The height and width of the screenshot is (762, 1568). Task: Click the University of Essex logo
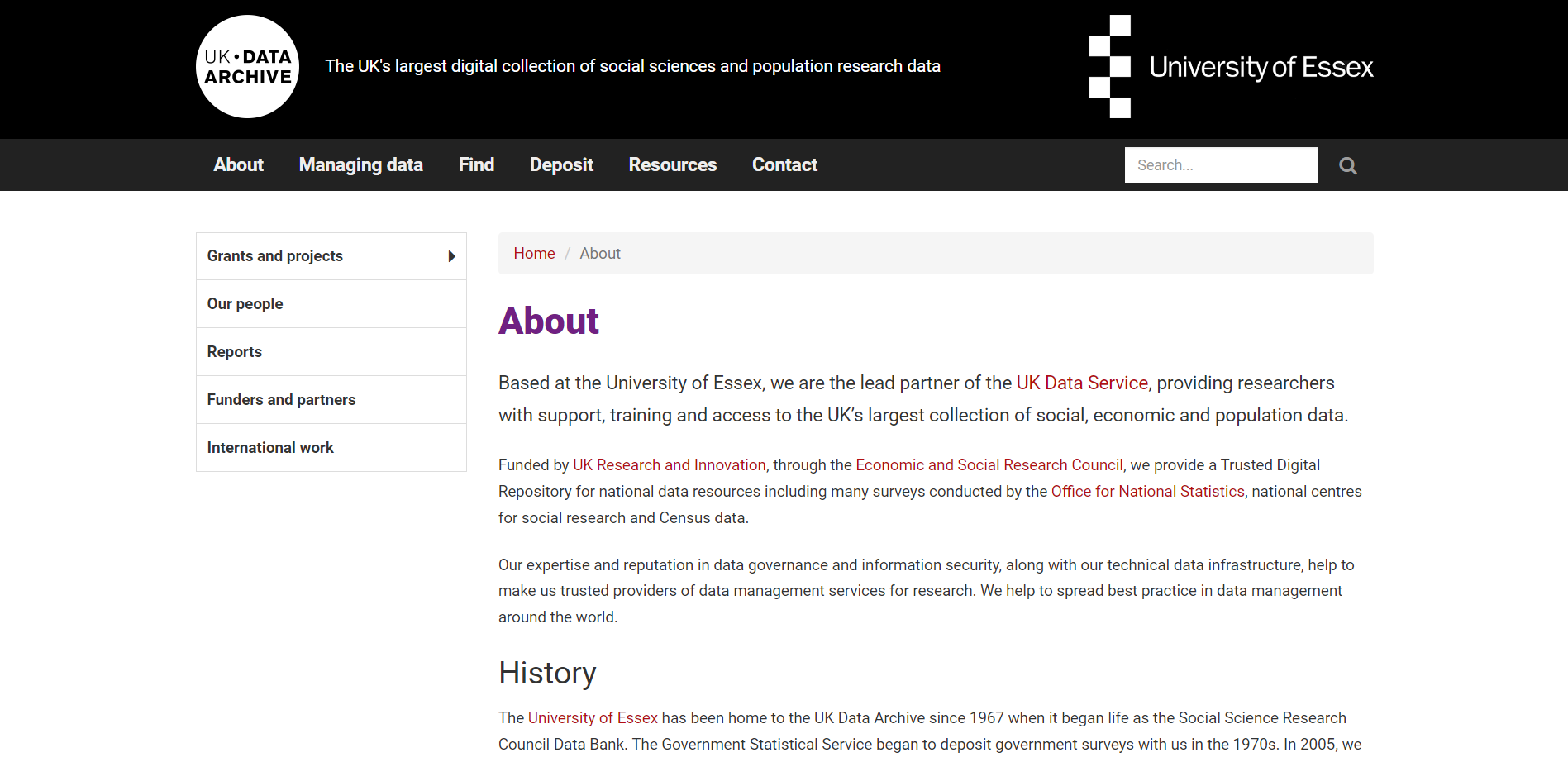pyautogui.click(x=1231, y=67)
